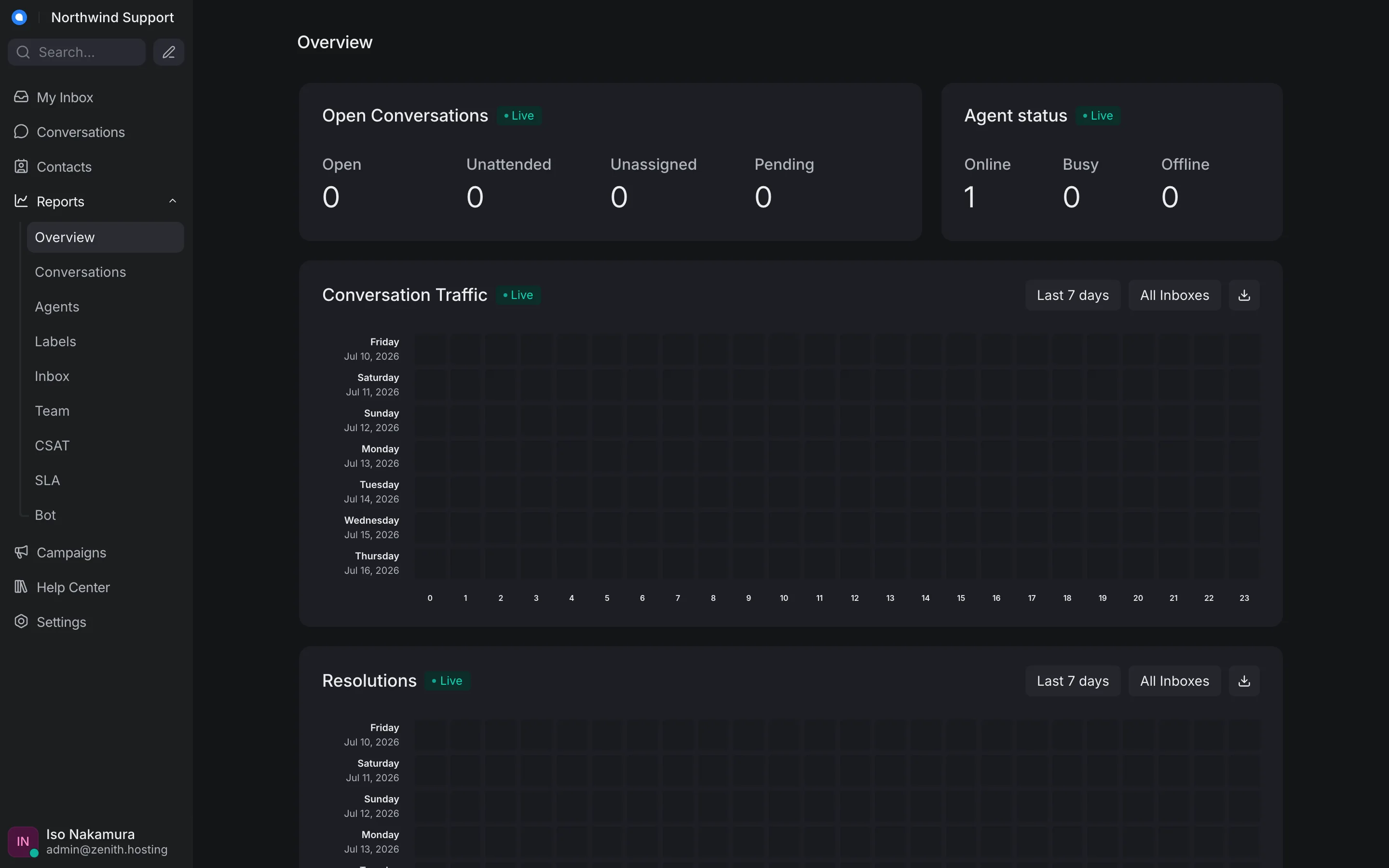
Task: Open the Agents report
Action: (106, 307)
